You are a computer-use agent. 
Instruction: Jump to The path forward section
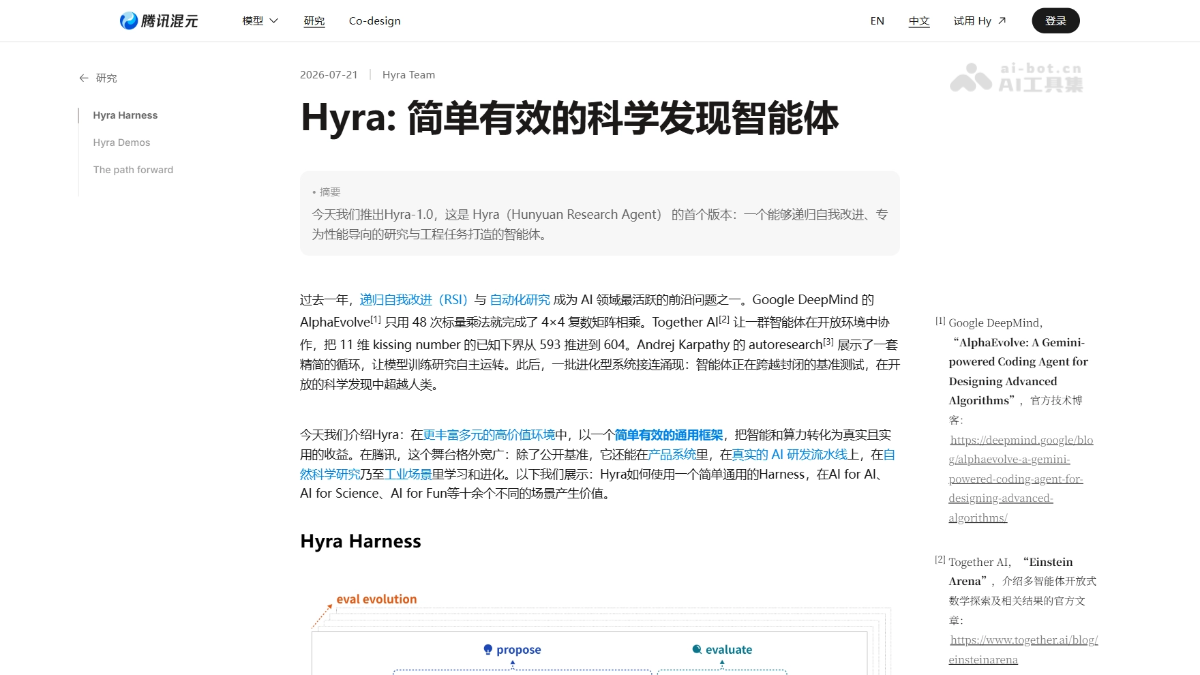[x=133, y=170]
